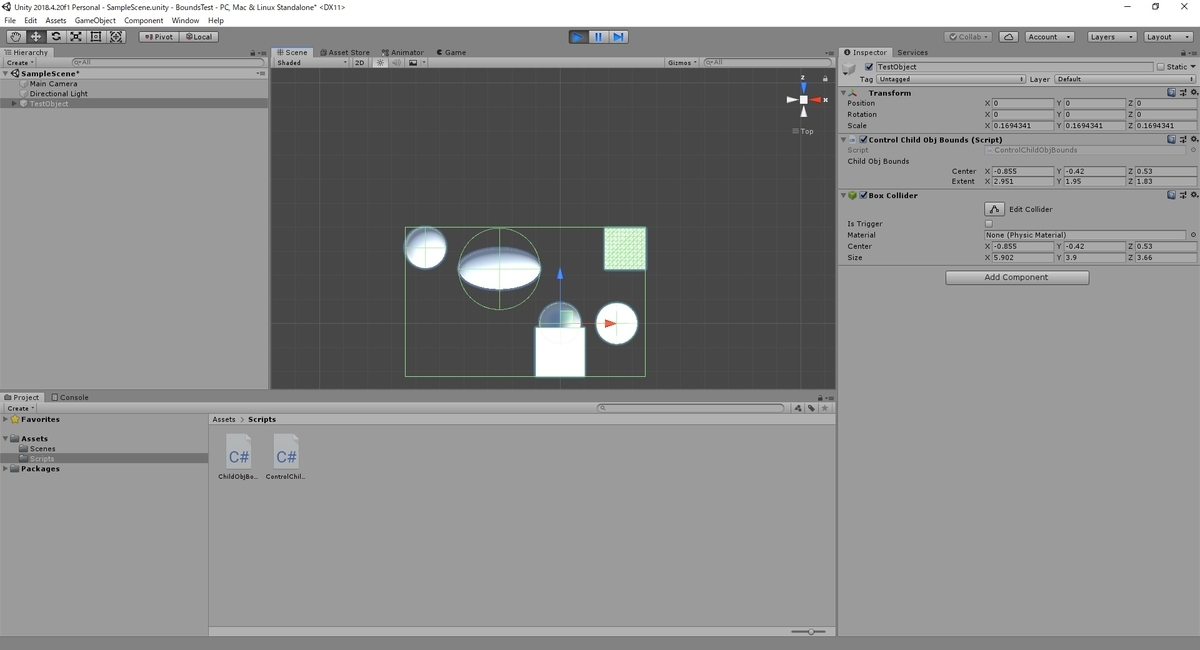Click Hierarchy panel lock icon
Screen dimensions: 1200x650
[252, 53]
